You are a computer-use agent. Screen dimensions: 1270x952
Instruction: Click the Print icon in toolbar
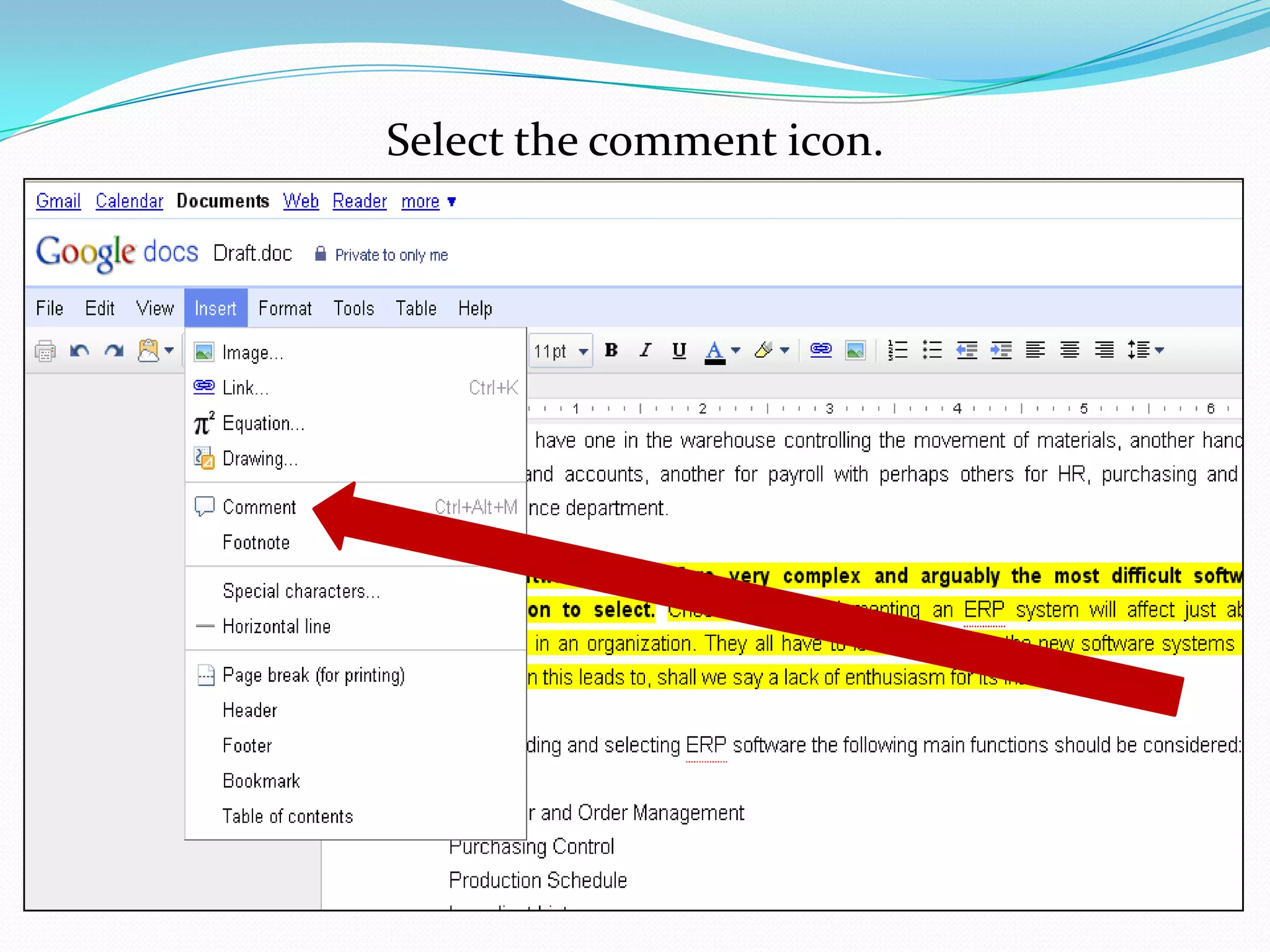[45, 351]
